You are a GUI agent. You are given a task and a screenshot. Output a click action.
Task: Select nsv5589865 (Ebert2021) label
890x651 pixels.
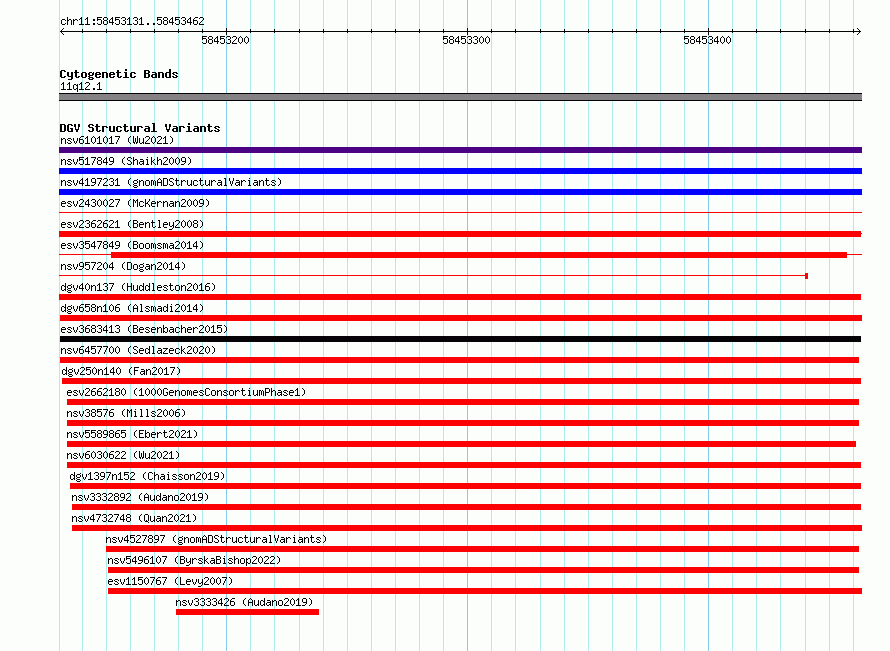tap(132, 434)
